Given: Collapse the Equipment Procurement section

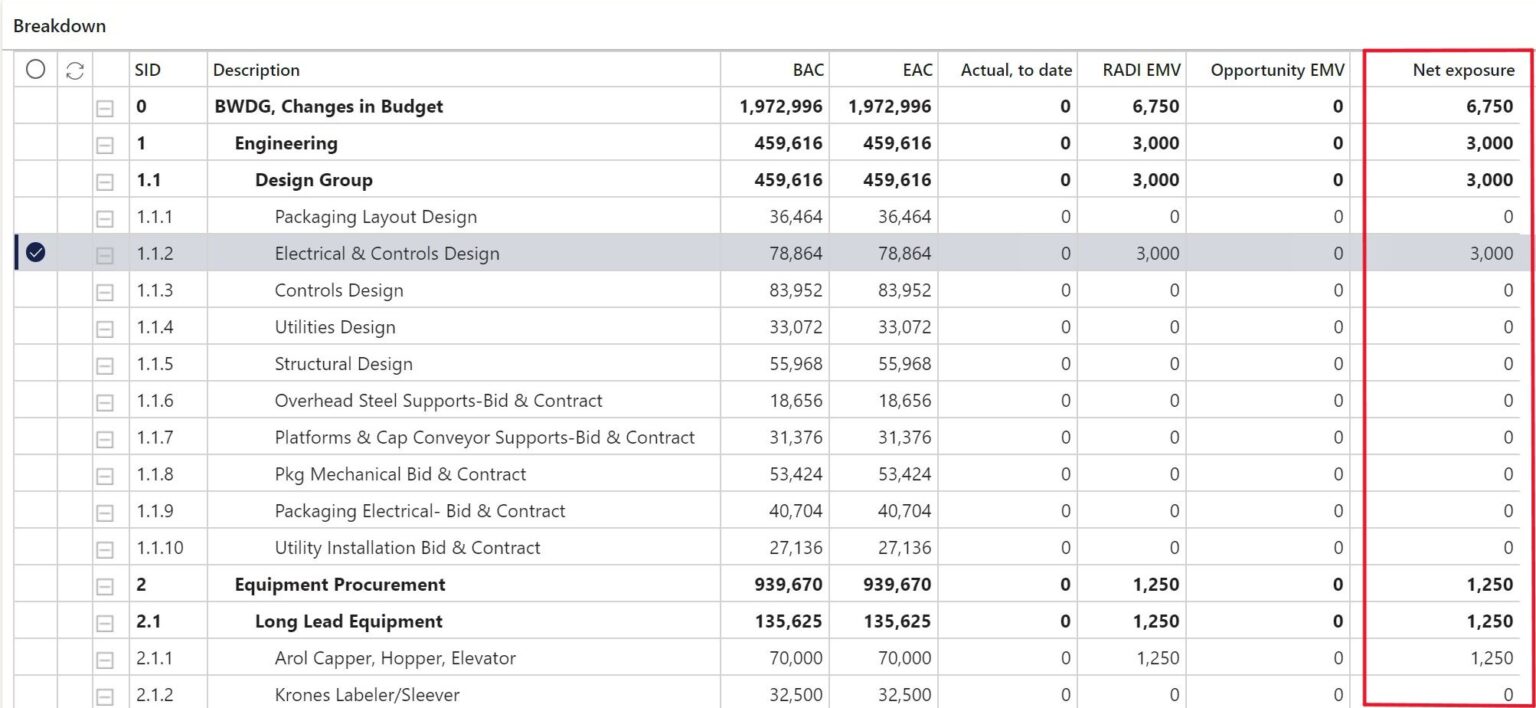Looking at the screenshot, I should 105,585.
